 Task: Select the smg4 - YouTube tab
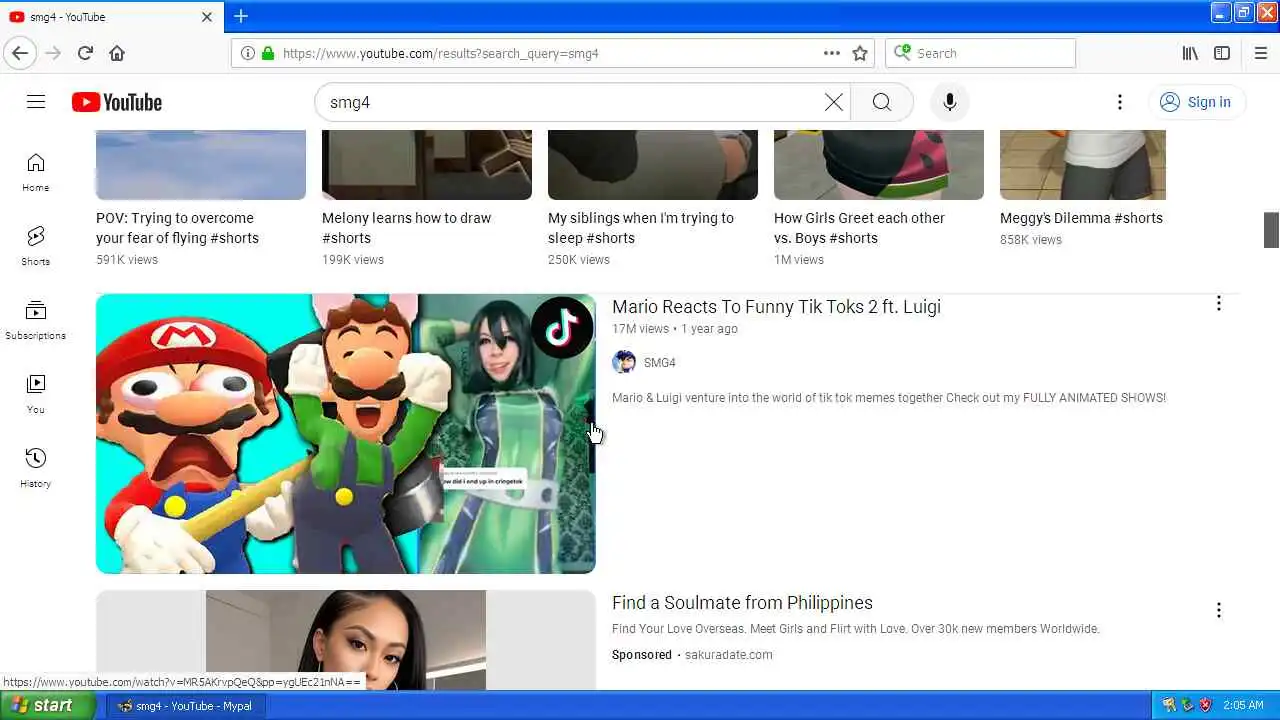[110, 17]
